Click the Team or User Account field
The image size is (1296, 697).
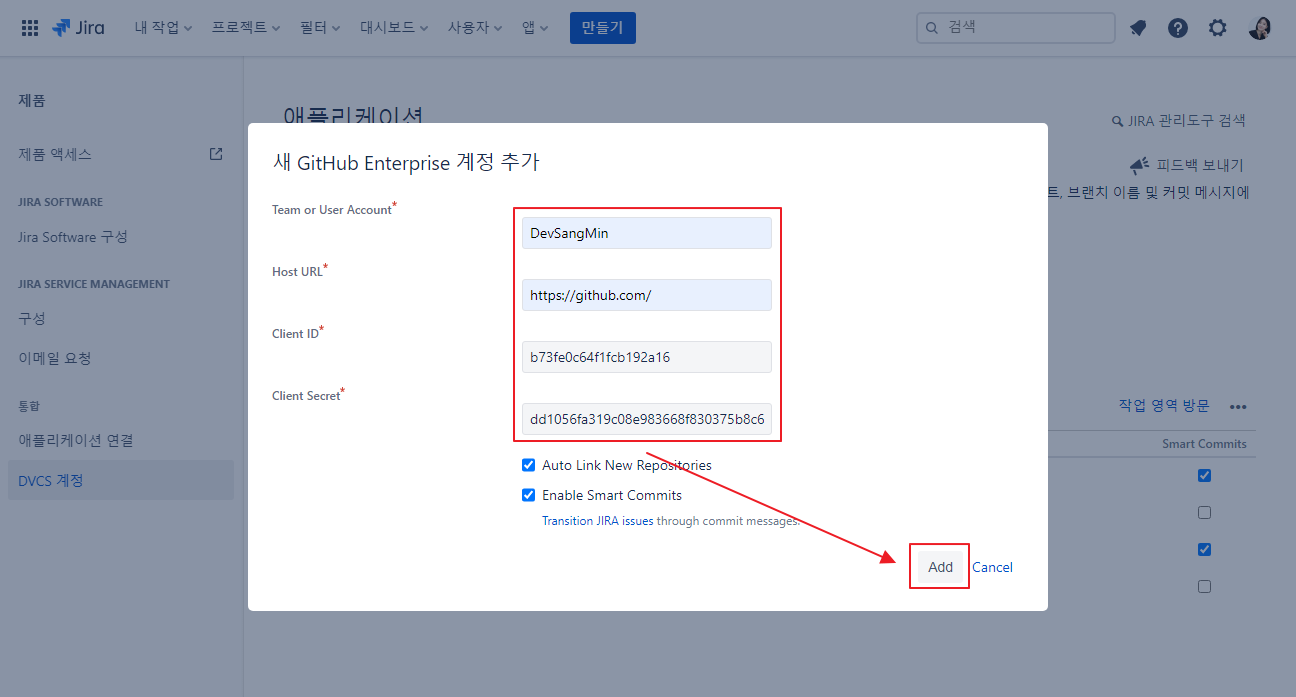[x=646, y=233]
